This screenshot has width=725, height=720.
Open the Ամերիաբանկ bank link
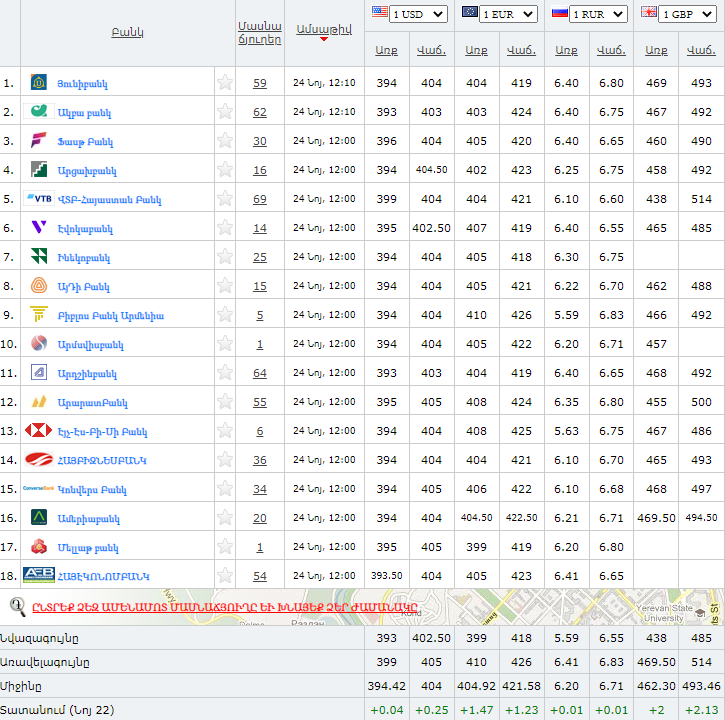pos(88,519)
